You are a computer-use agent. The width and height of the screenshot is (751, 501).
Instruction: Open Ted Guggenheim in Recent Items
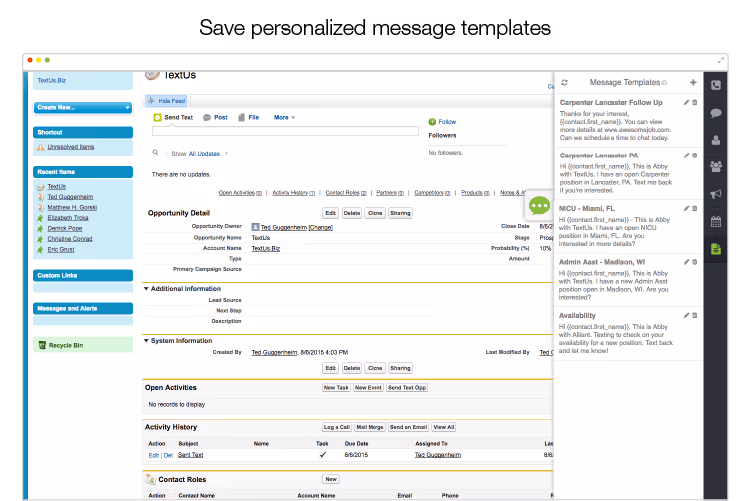70,197
